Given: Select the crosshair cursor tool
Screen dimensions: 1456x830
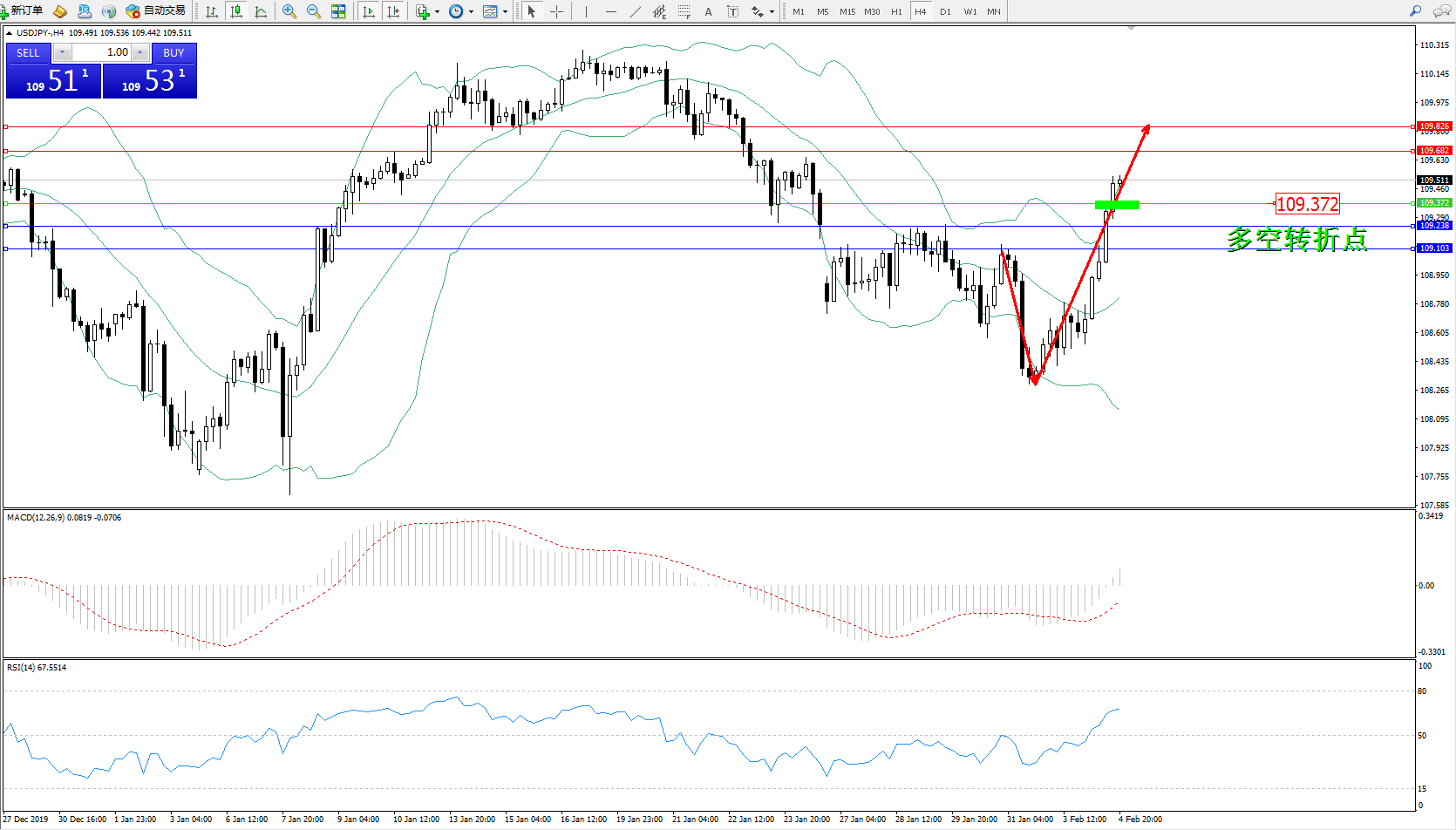Looking at the screenshot, I should 556,11.
